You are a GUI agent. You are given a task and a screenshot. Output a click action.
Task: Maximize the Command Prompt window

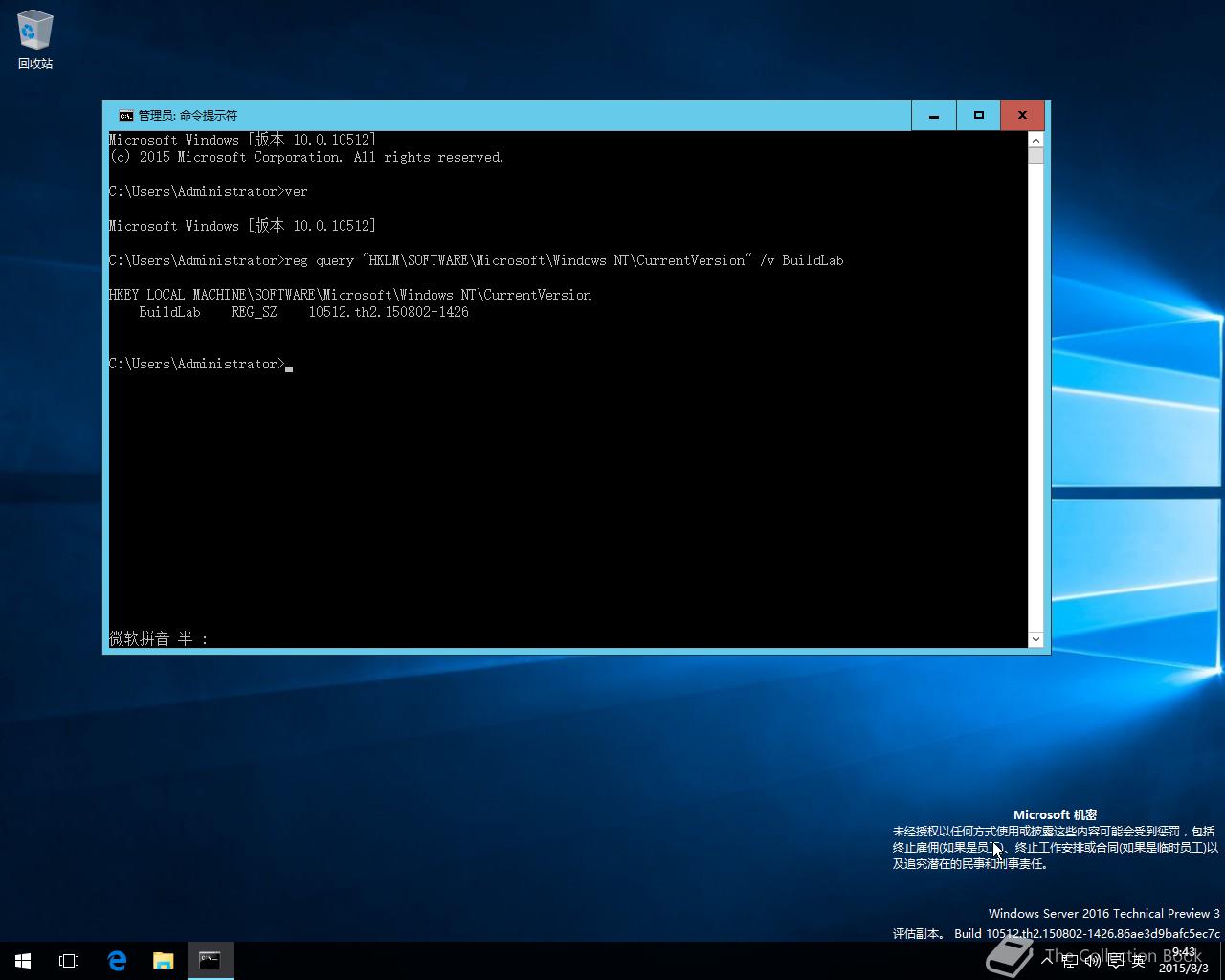point(978,115)
